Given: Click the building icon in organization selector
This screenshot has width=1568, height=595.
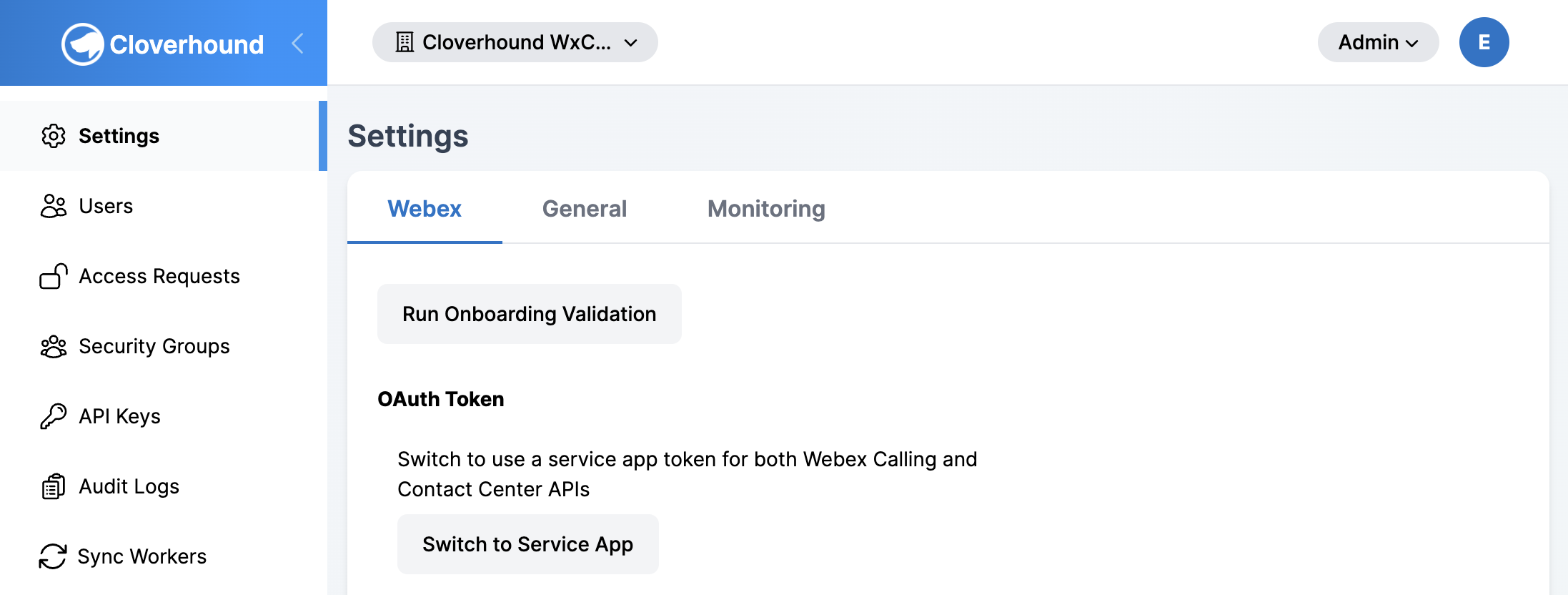Looking at the screenshot, I should point(405,42).
